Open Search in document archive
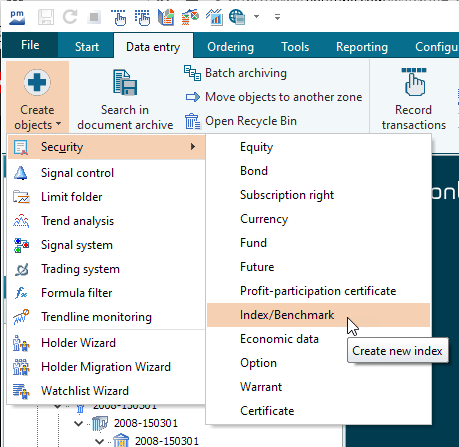This screenshot has height=447, width=459. click(x=125, y=99)
